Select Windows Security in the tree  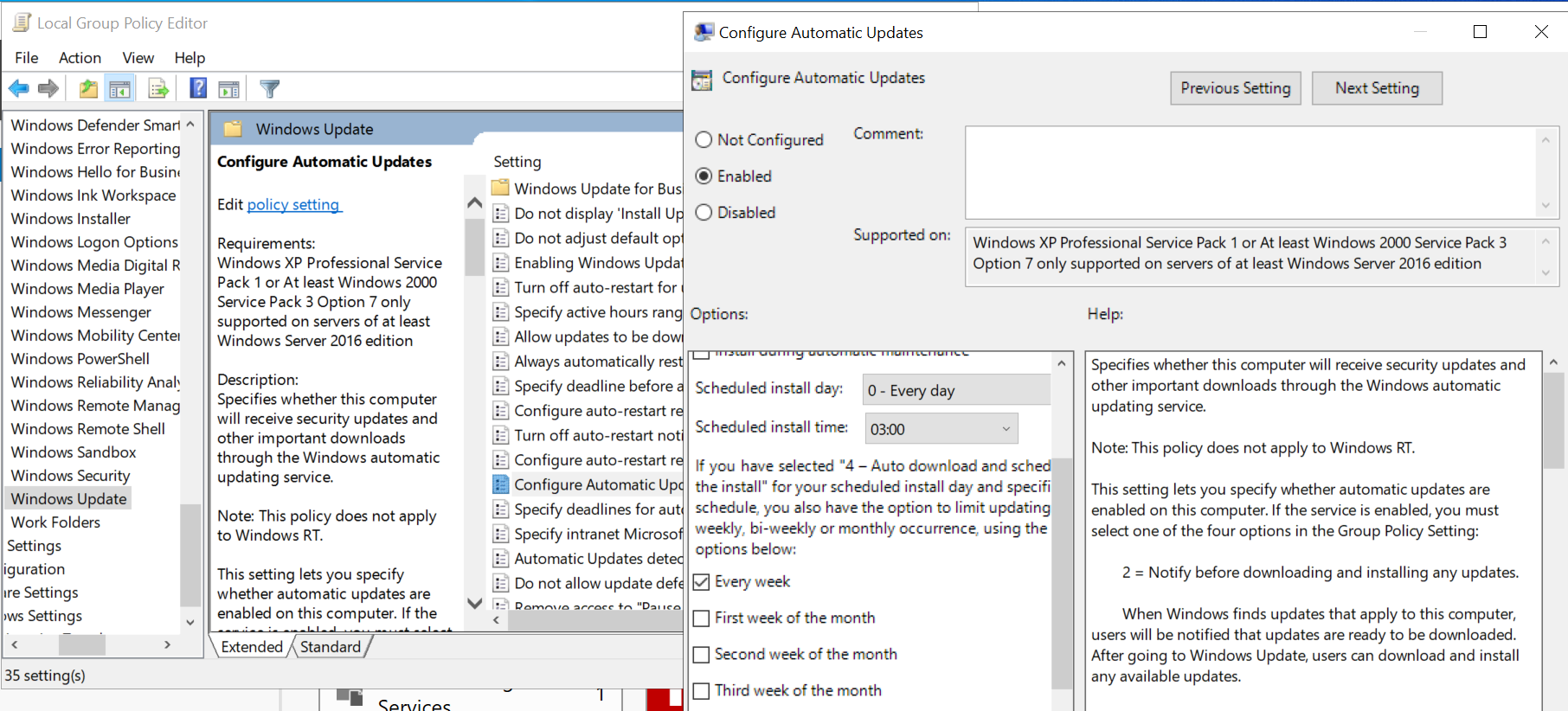coord(71,476)
